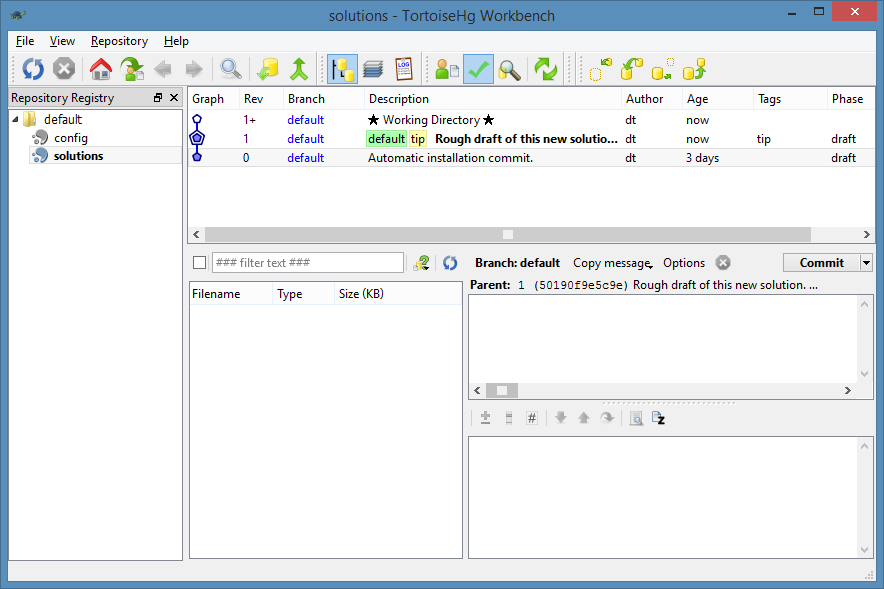Select the Automatic installation commit row
The height and width of the screenshot is (589, 884).
point(531,158)
